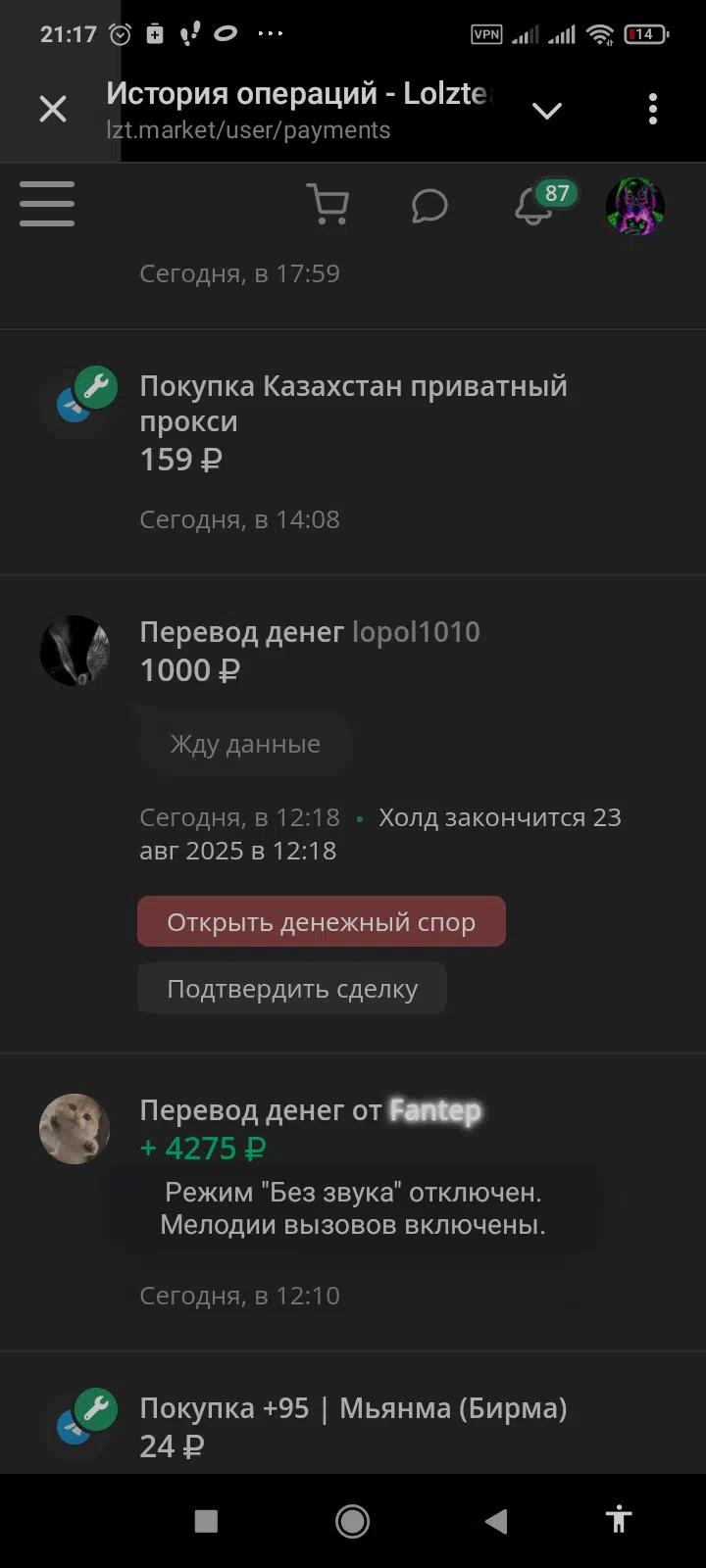Open the three-dot browser options menu

pos(653,109)
